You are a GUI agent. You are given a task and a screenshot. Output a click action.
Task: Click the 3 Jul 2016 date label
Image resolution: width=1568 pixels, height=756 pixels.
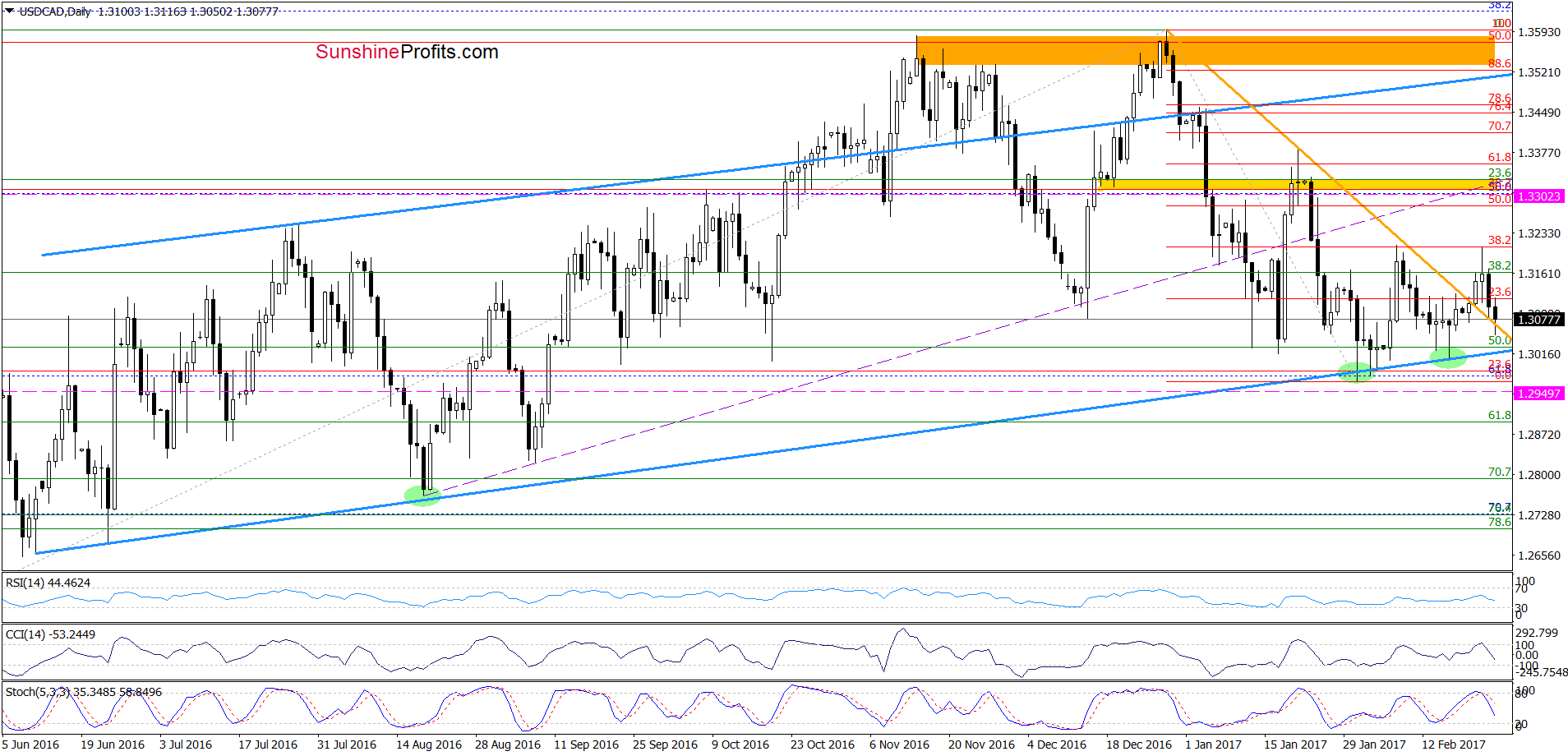(x=186, y=744)
